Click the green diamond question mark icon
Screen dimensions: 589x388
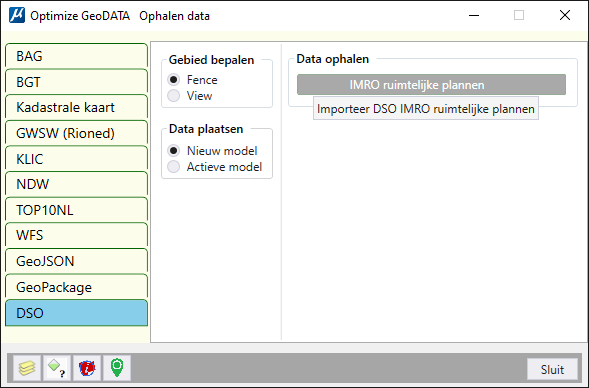[x=57, y=368]
